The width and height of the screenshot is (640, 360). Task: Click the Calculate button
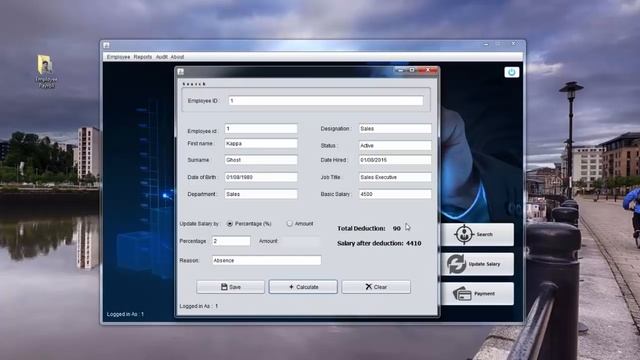303,287
